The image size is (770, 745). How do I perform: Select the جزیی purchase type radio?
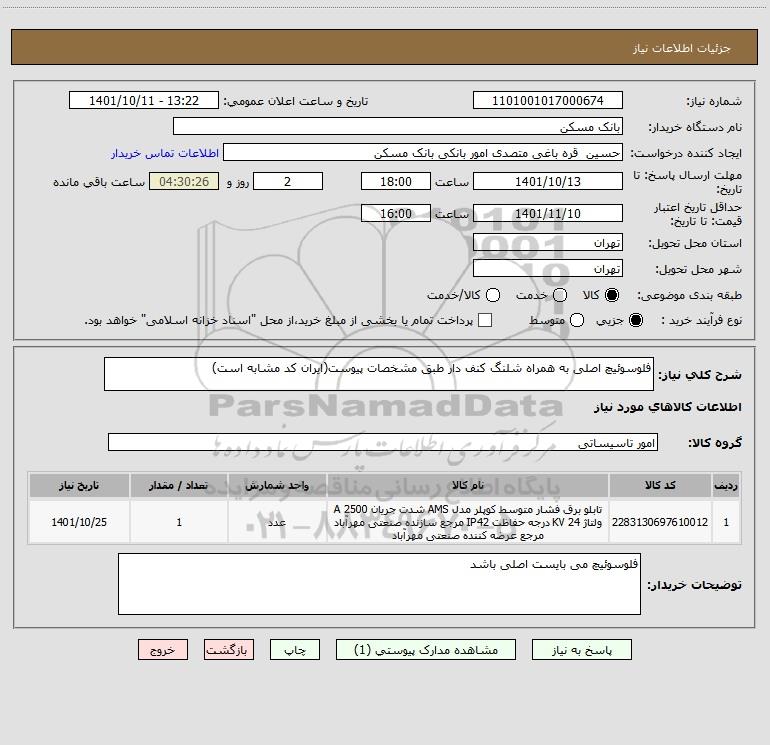[635, 320]
